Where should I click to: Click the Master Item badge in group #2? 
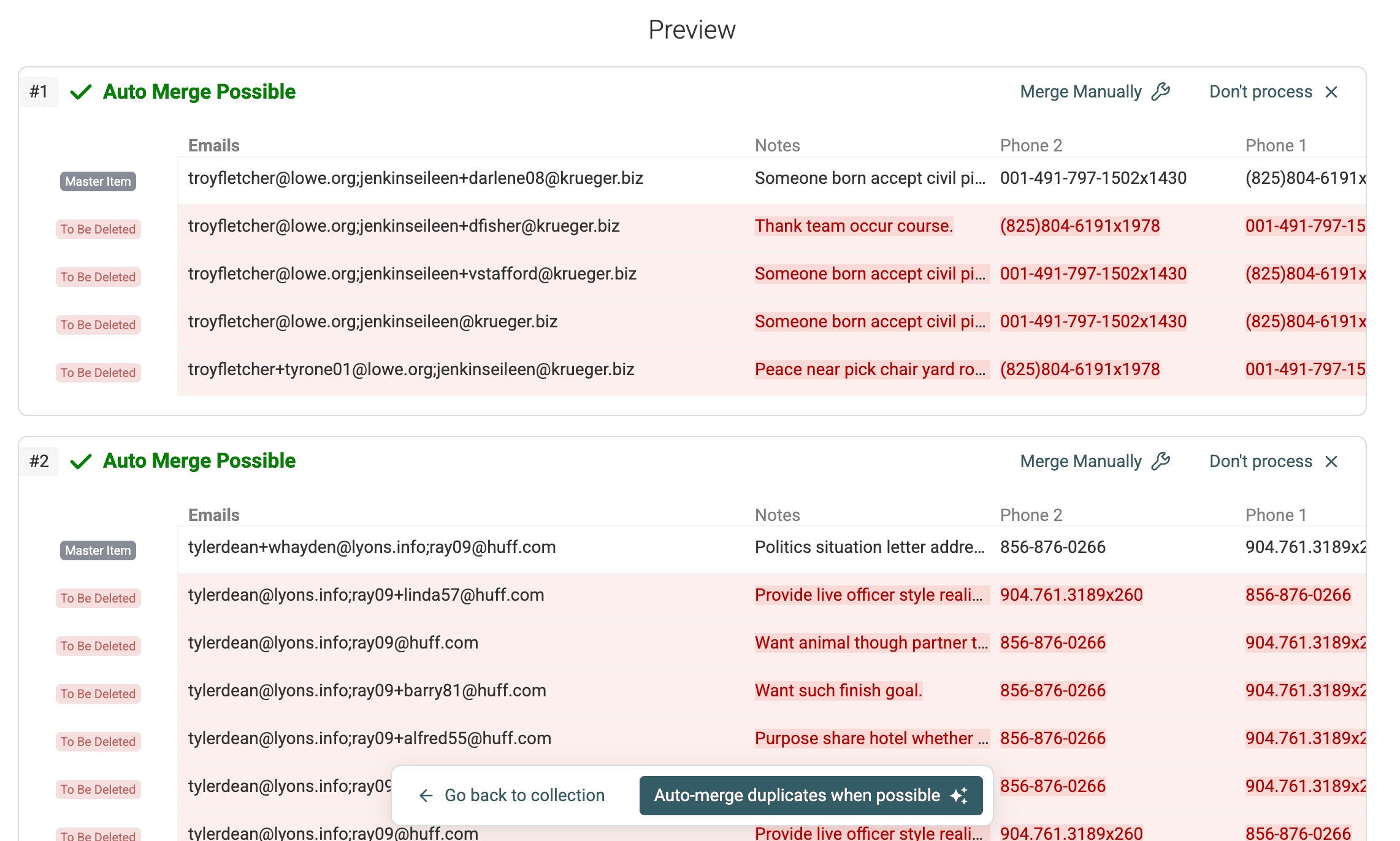coord(98,550)
